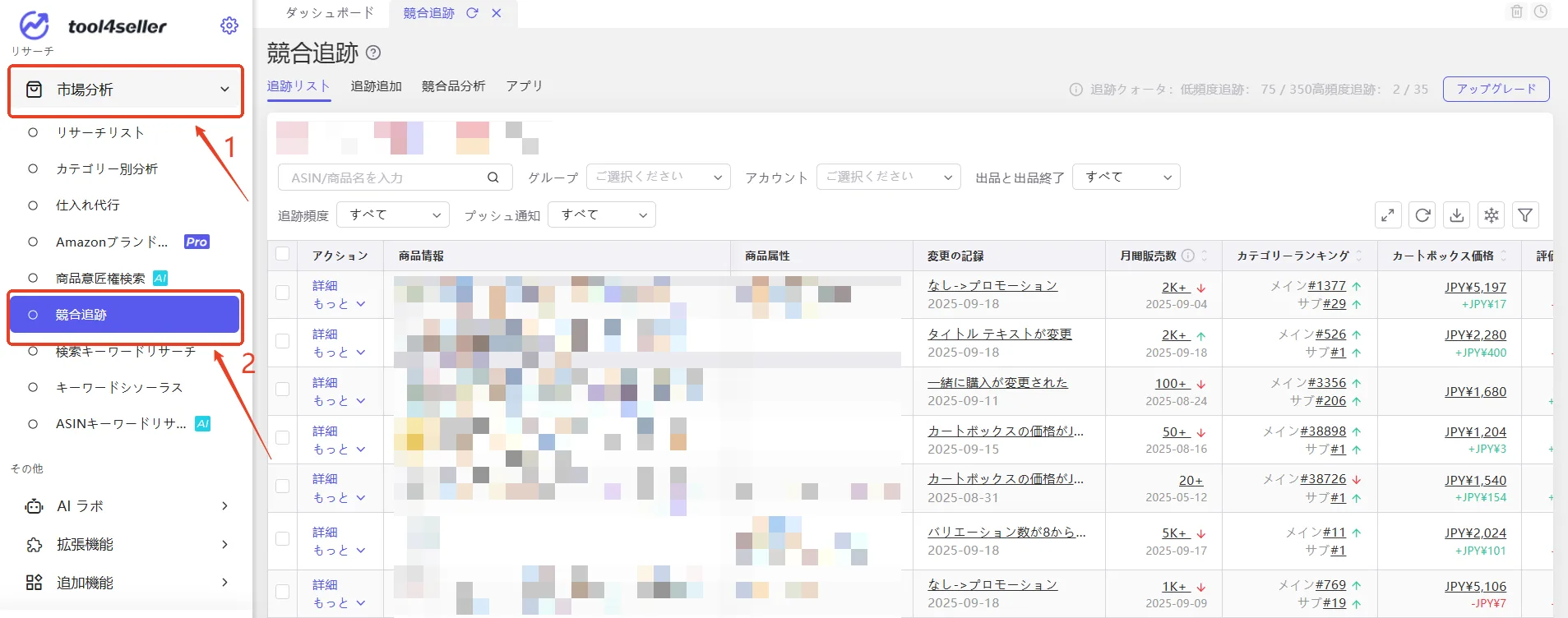Expand table to fullscreen icon
Viewport: 1568px width, 618px height.
pos(1388,215)
